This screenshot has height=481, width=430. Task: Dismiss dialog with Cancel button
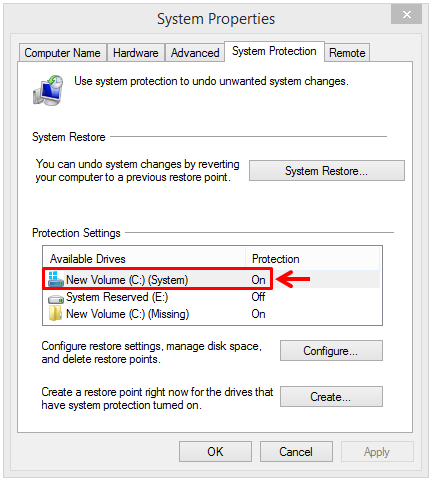(296, 452)
